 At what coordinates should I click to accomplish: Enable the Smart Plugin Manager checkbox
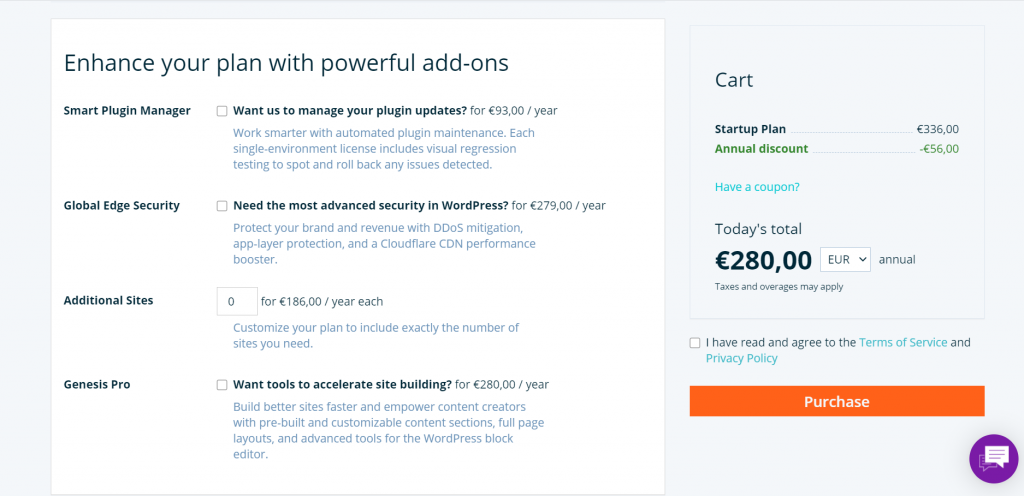click(x=222, y=111)
